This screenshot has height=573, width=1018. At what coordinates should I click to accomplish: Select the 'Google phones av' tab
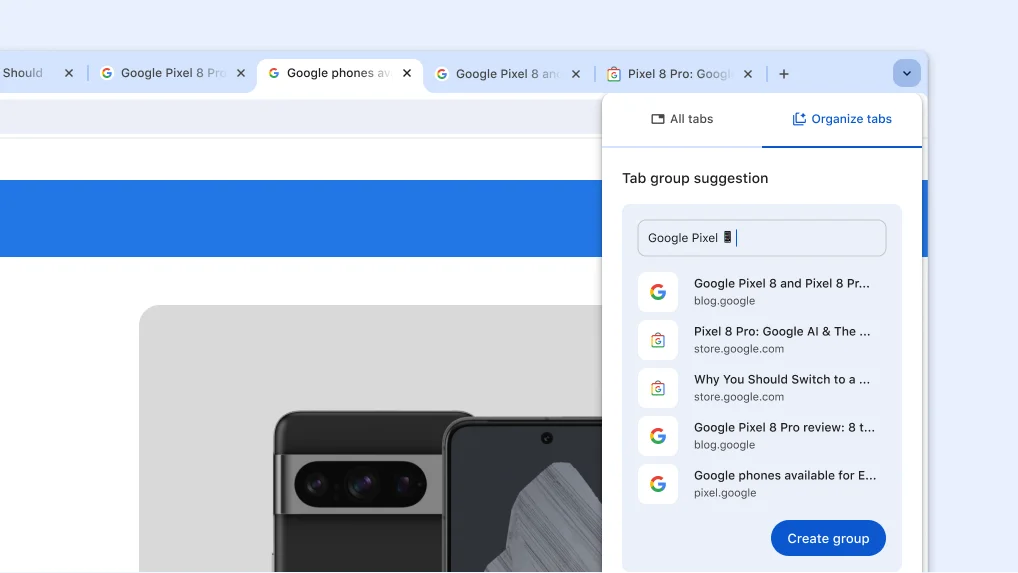pyautogui.click(x=340, y=73)
